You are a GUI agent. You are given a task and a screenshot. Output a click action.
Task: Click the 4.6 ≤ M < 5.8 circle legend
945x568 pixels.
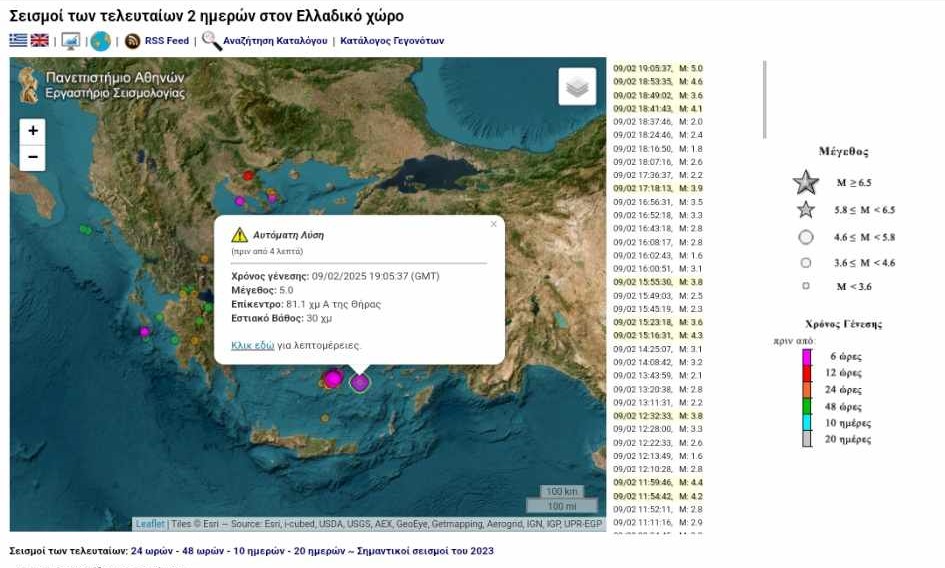point(806,238)
